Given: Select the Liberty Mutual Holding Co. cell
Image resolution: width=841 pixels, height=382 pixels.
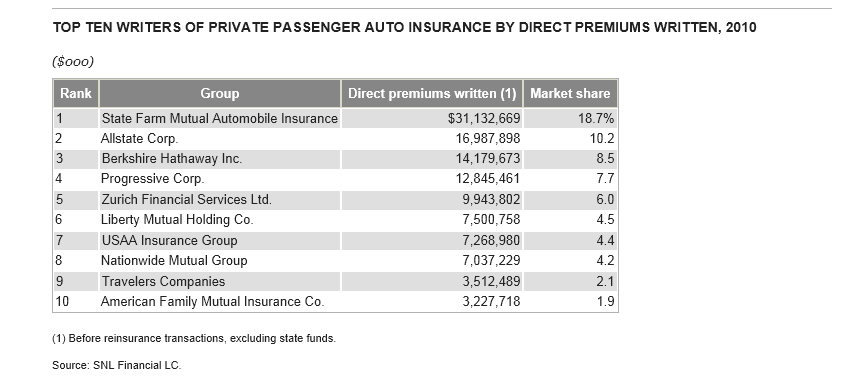Looking at the screenshot, I should tap(219, 220).
